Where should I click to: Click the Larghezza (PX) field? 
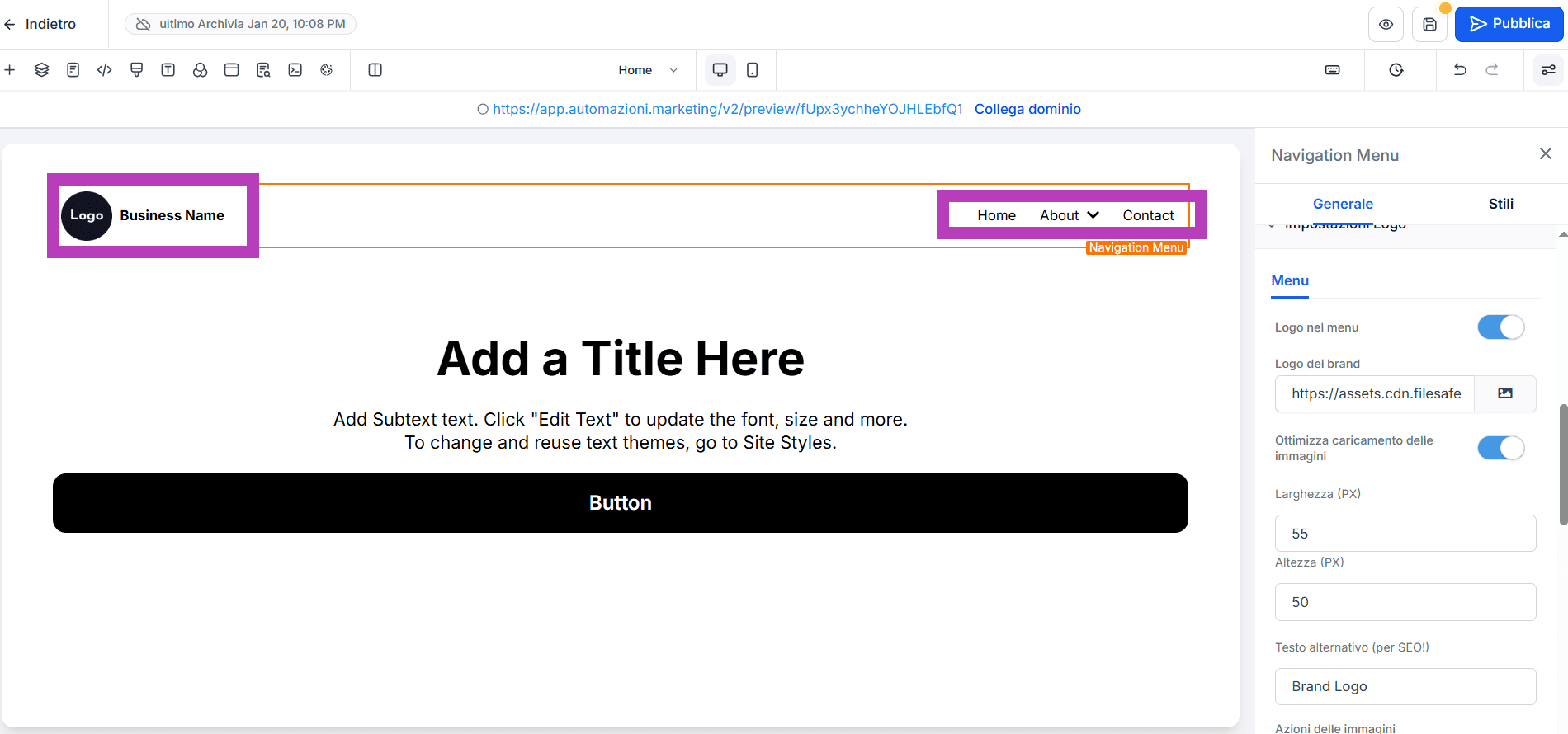tap(1405, 534)
